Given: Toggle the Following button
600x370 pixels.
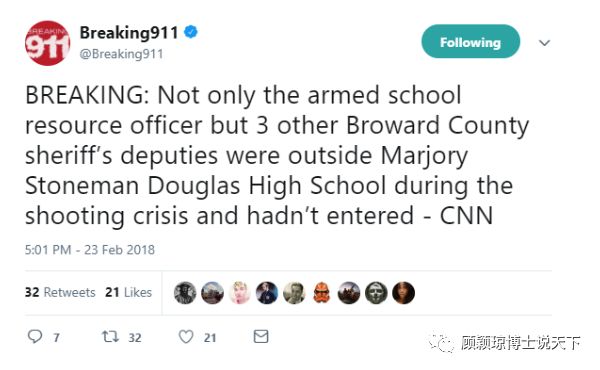Looking at the screenshot, I should (x=471, y=42).
